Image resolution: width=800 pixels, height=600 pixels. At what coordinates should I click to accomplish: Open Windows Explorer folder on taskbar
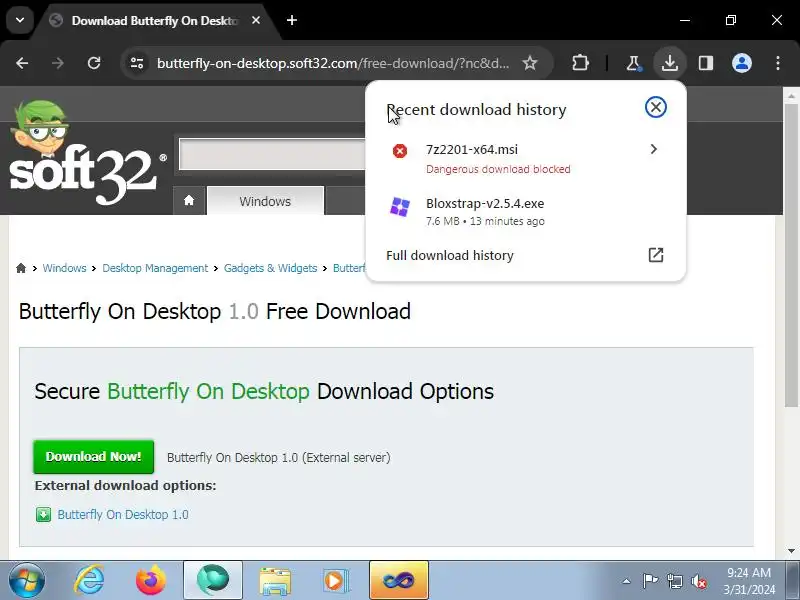coord(275,581)
